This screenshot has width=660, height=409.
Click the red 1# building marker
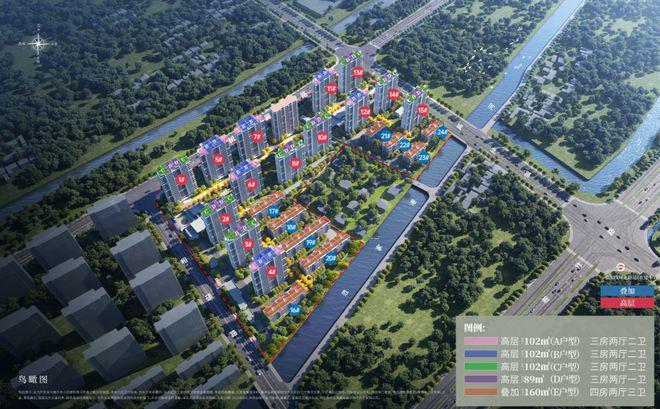[181, 180]
